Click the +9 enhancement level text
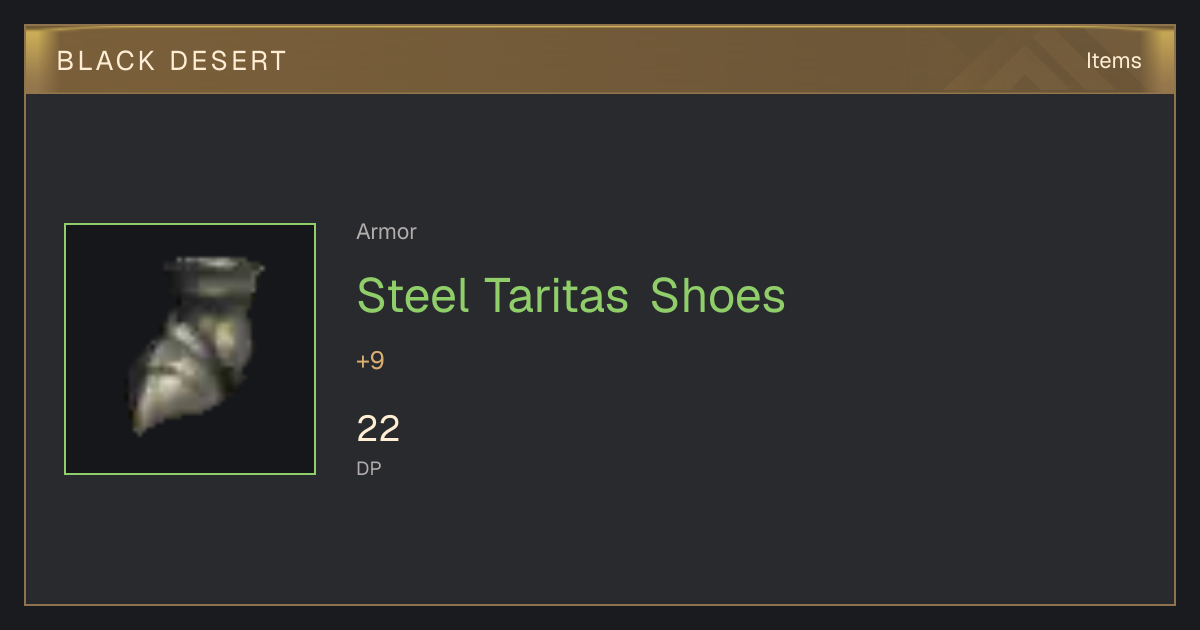Image resolution: width=1200 pixels, height=630 pixels. coord(370,361)
